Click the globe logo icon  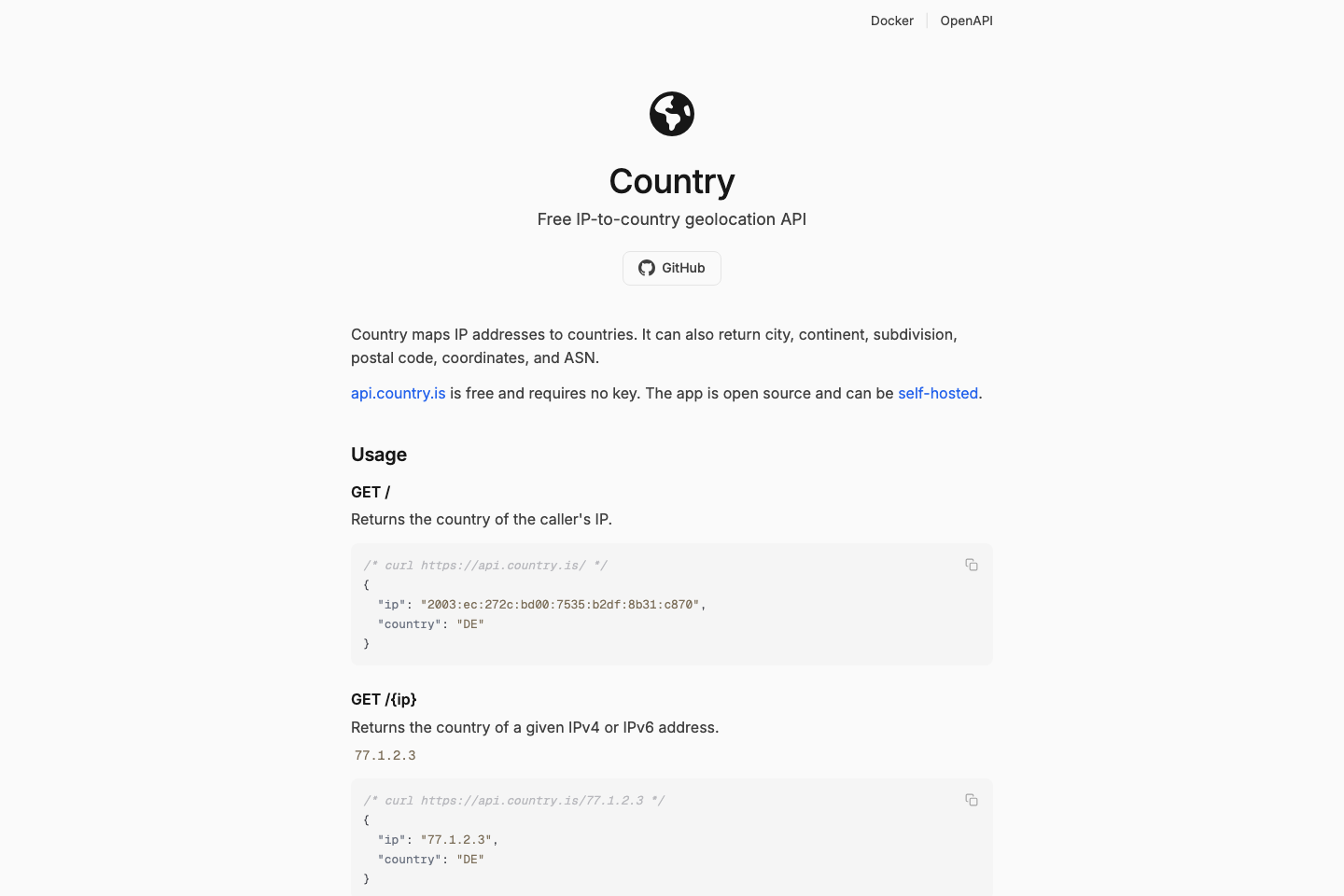[x=672, y=113]
